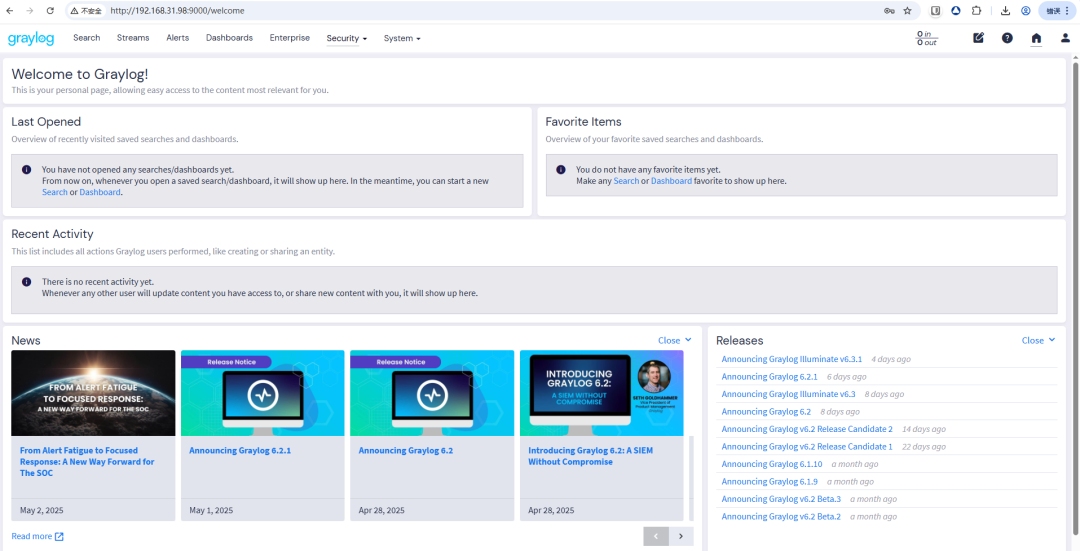The image size is (1080, 551).
Task: Open the scratchpad edit icon
Action: click(x=978, y=38)
